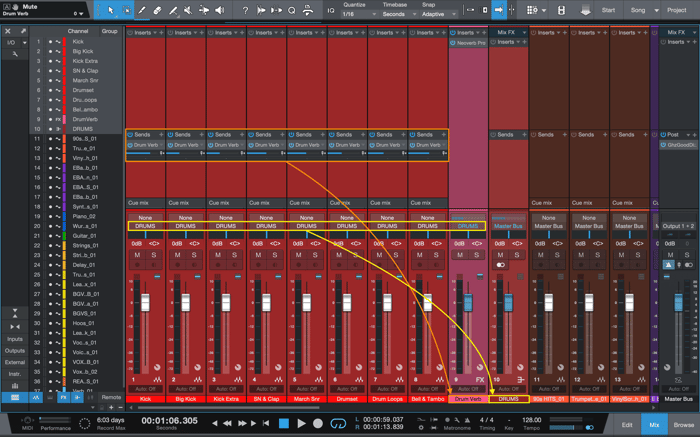Image resolution: width=700 pixels, height=437 pixels.
Task: Solo the Big Kick channel
Action: (x=194, y=255)
